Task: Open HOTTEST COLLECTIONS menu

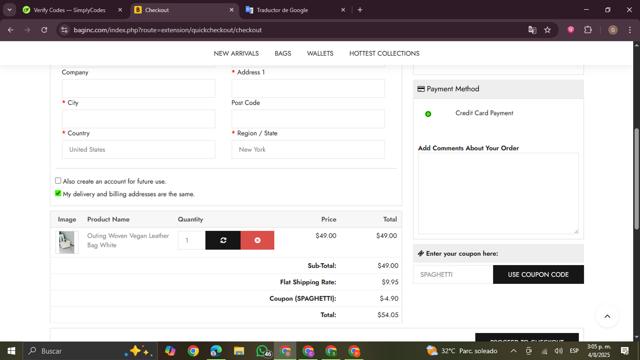Action: (x=384, y=53)
